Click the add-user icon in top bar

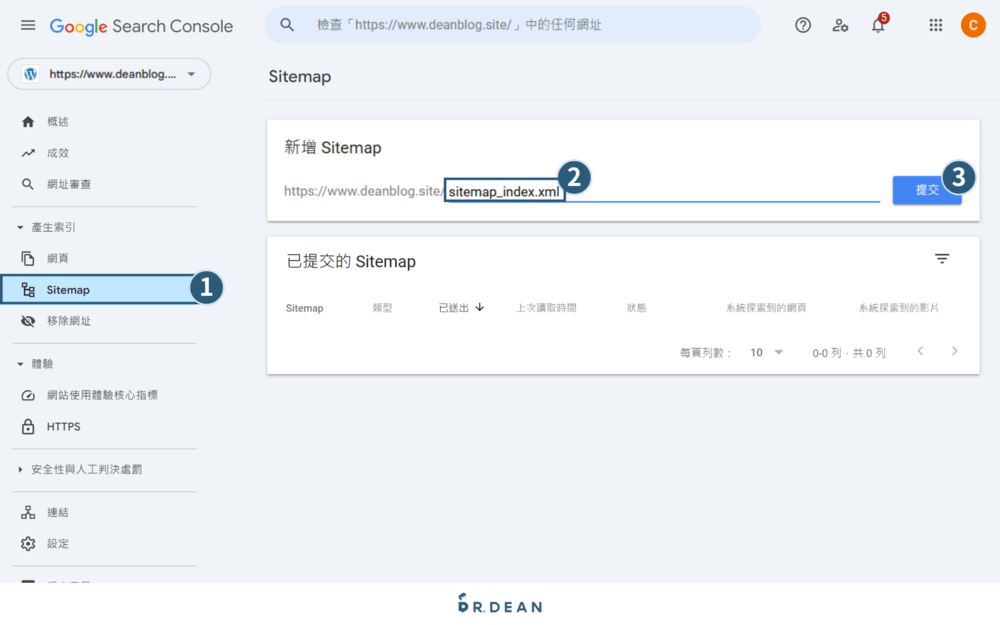pos(840,25)
